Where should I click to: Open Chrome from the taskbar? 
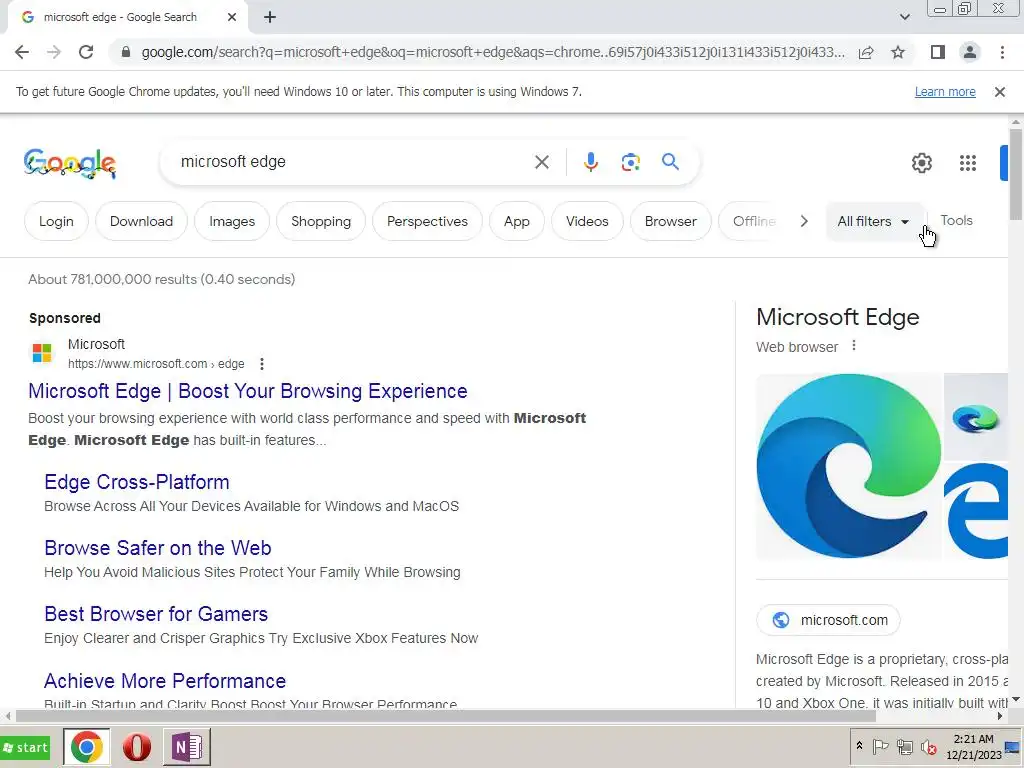click(87, 747)
